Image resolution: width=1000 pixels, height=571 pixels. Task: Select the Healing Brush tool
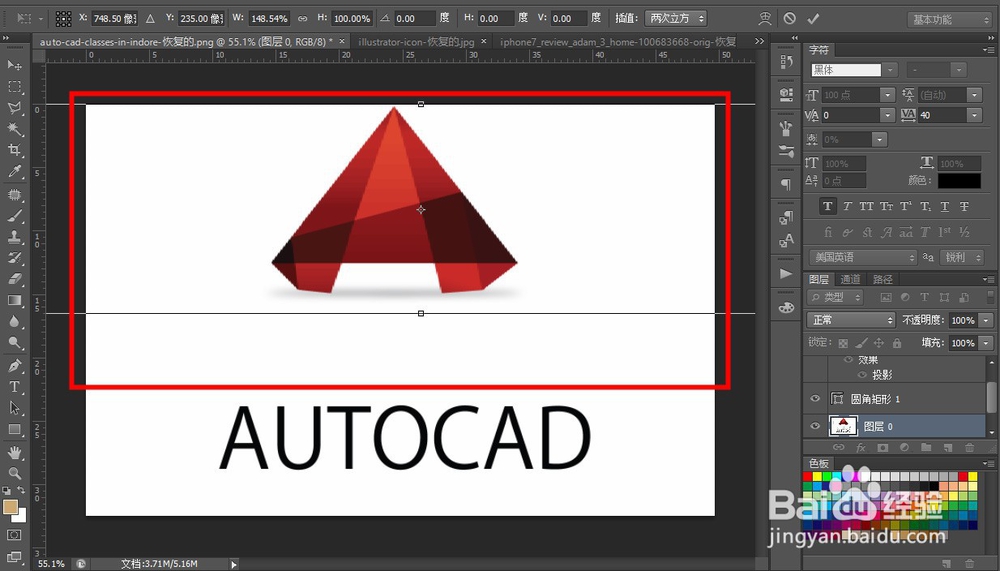point(14,194)
